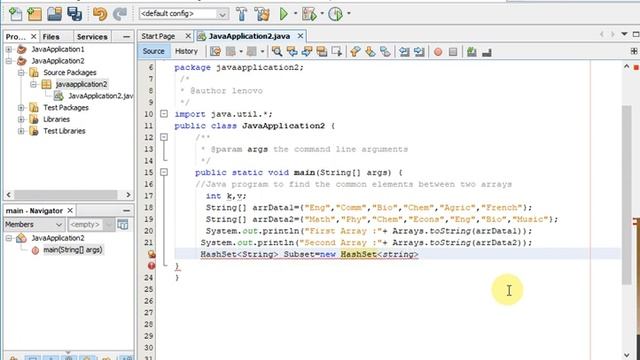Click the Find Selection magnifier icon
Image resolution: width=640 pixels, height=360 pixels.
coord(277,51)
